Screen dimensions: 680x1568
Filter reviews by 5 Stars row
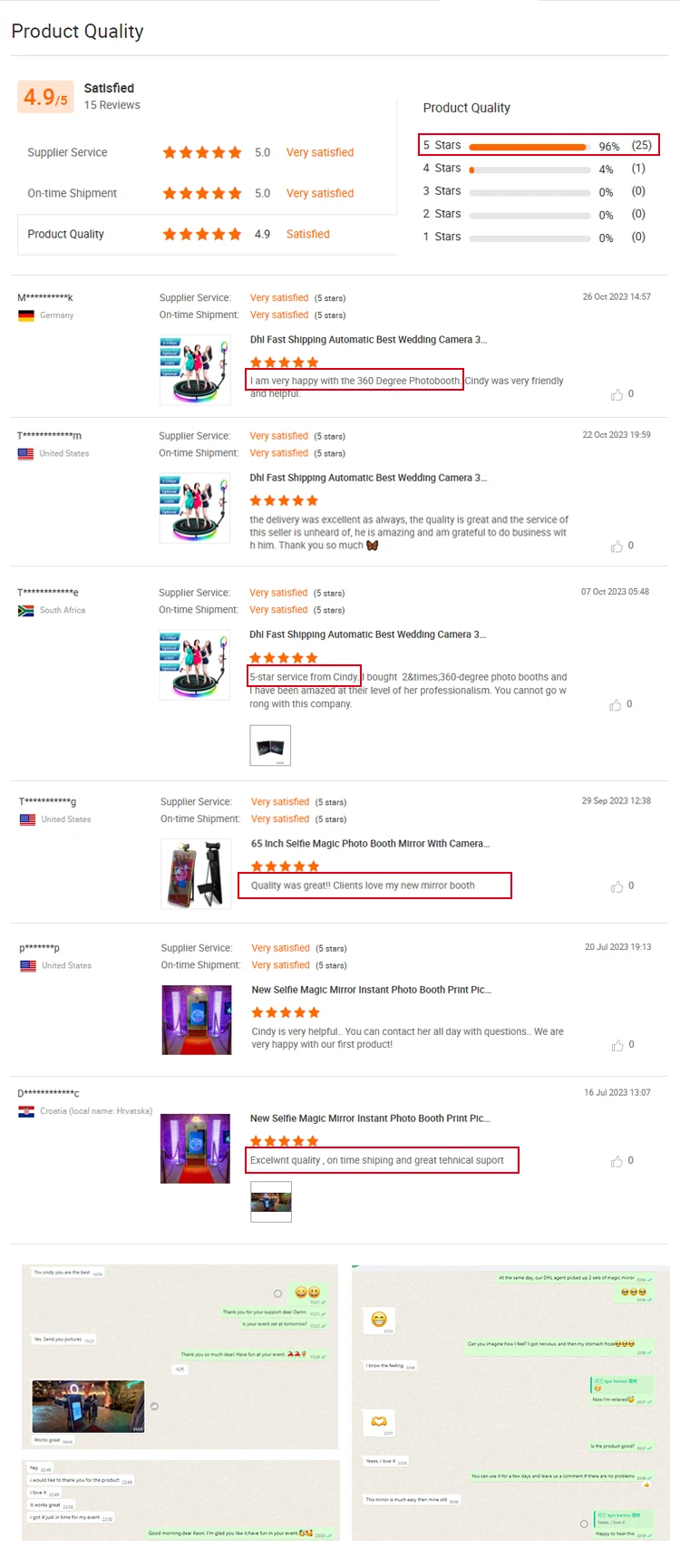coord(539,145)
